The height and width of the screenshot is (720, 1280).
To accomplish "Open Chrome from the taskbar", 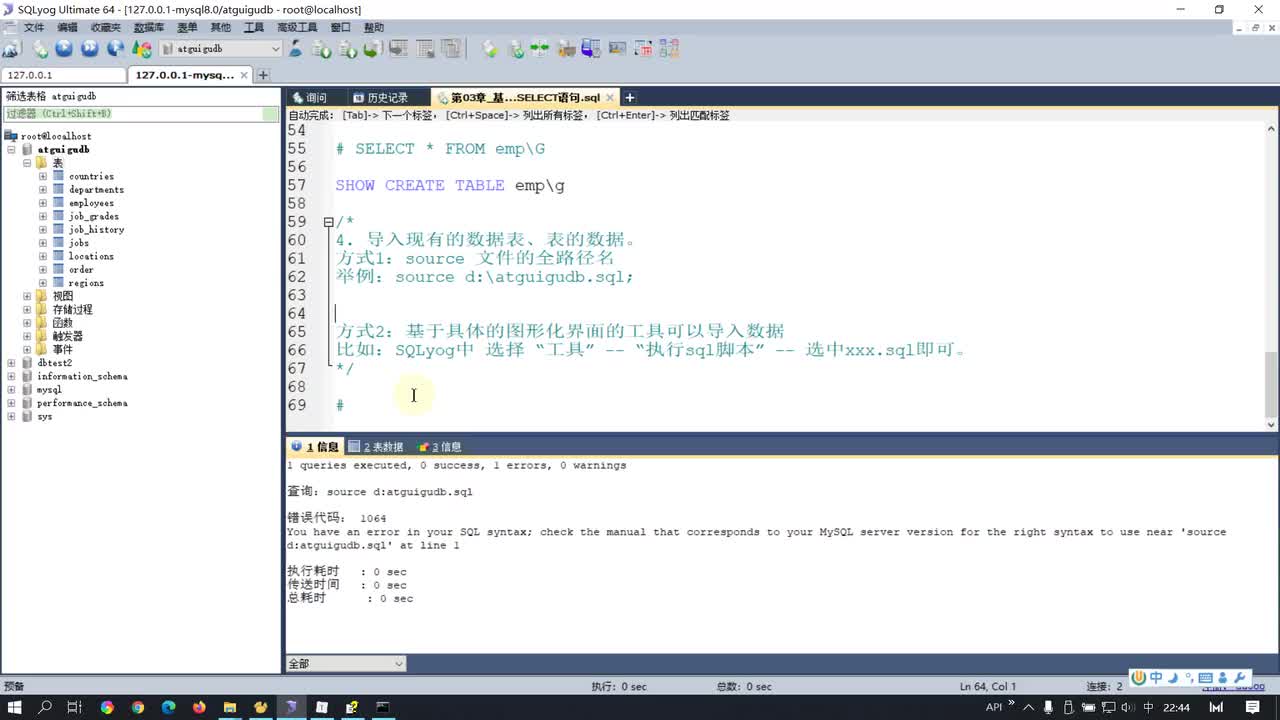I will [107, 707].
